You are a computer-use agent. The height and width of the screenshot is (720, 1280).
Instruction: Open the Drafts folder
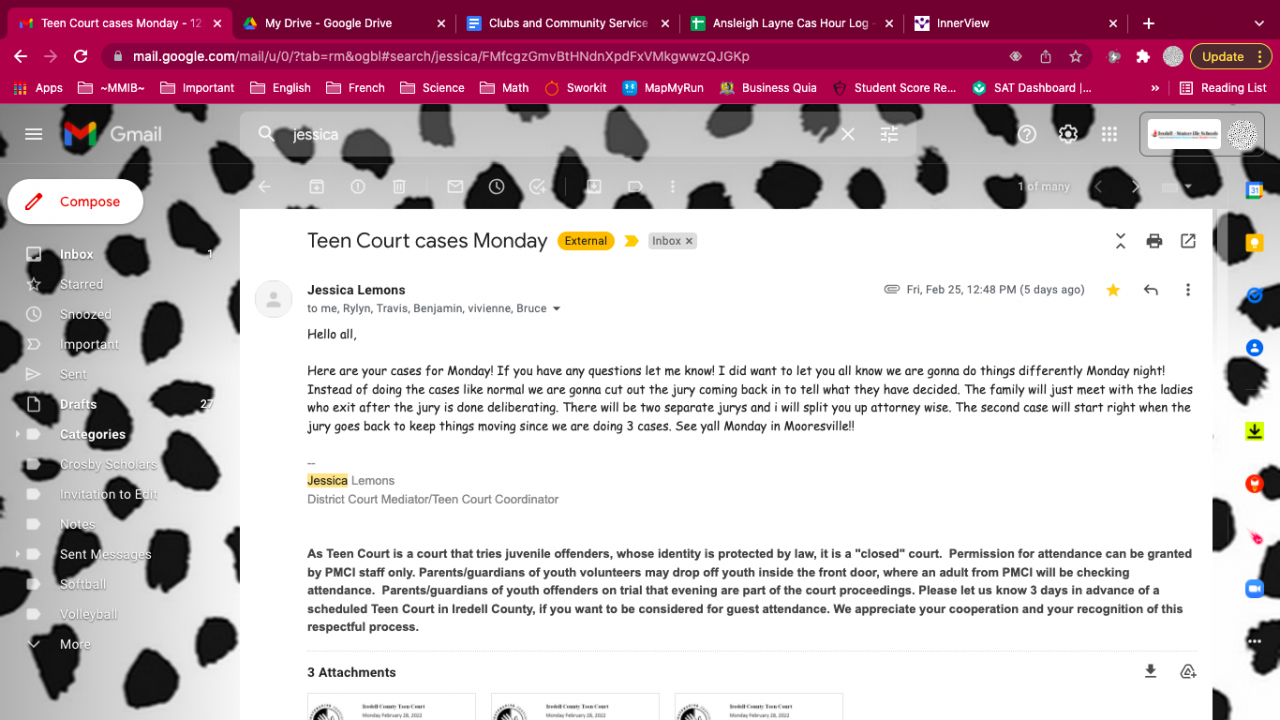click(x=78, y=404)
